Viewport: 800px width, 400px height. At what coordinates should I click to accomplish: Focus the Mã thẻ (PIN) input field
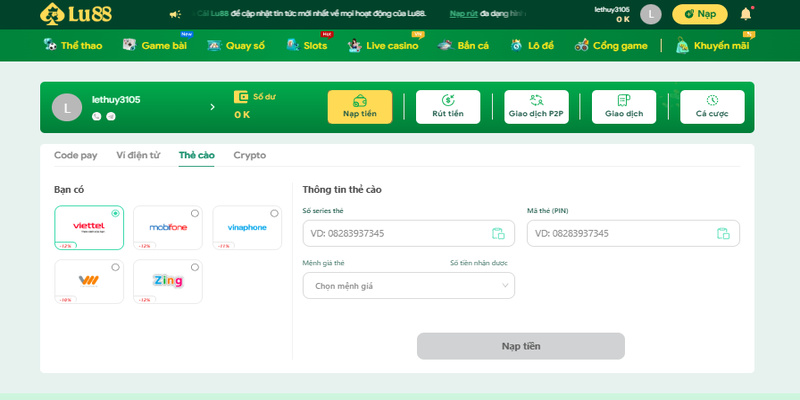pyautogui.click(x=633, y=233)
